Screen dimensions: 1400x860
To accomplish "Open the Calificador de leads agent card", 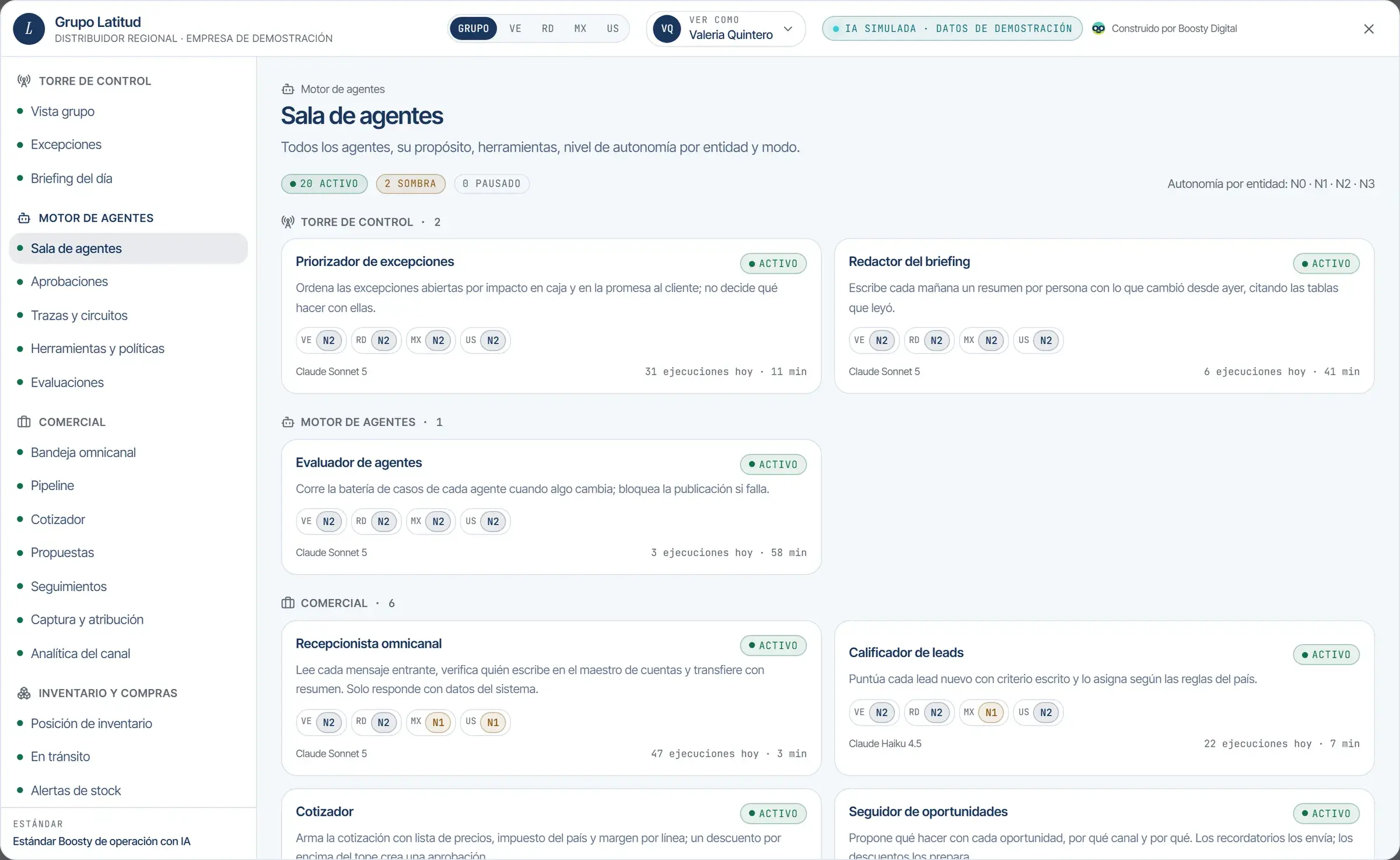I will click(x=1104, y=698).
